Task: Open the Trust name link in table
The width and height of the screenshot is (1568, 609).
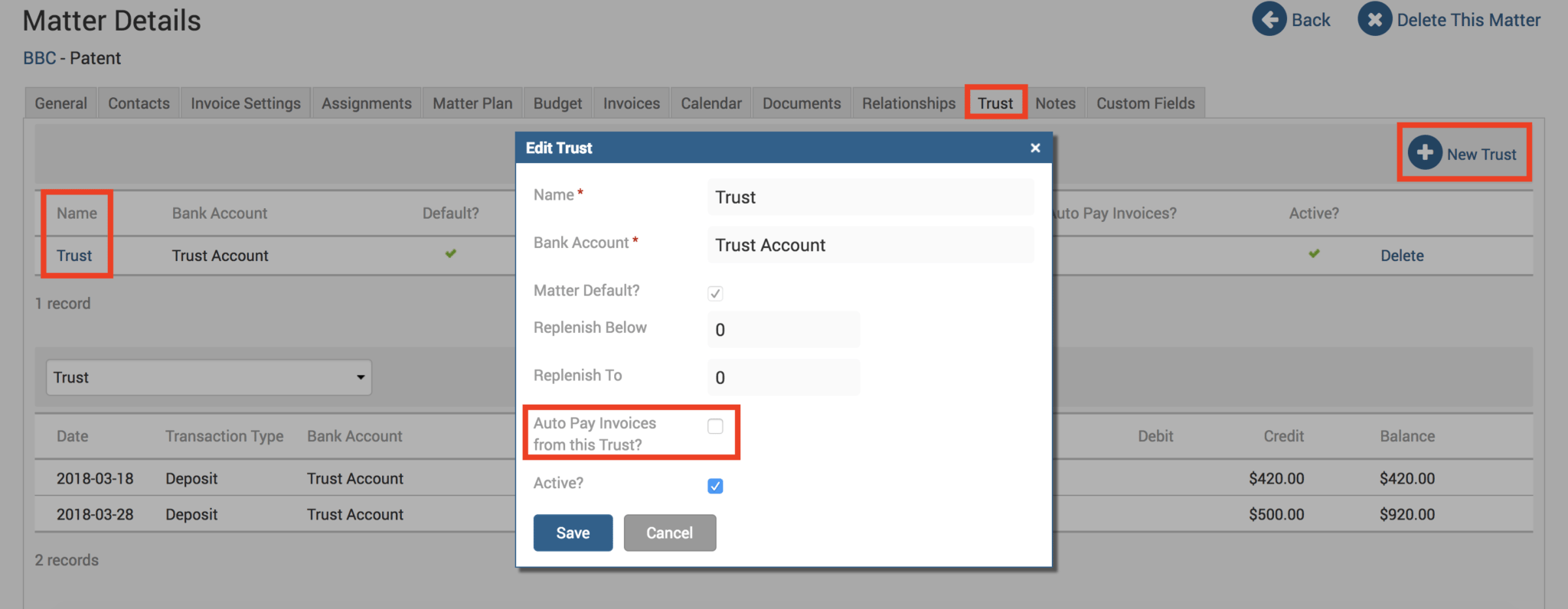Action: pyautogui.click(x=74, y=256)
